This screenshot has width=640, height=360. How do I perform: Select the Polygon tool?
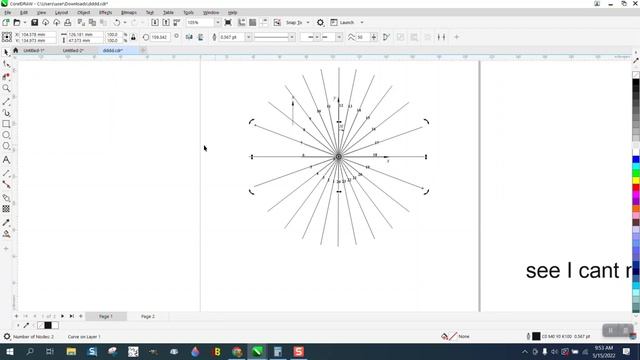tap(6, 146)
